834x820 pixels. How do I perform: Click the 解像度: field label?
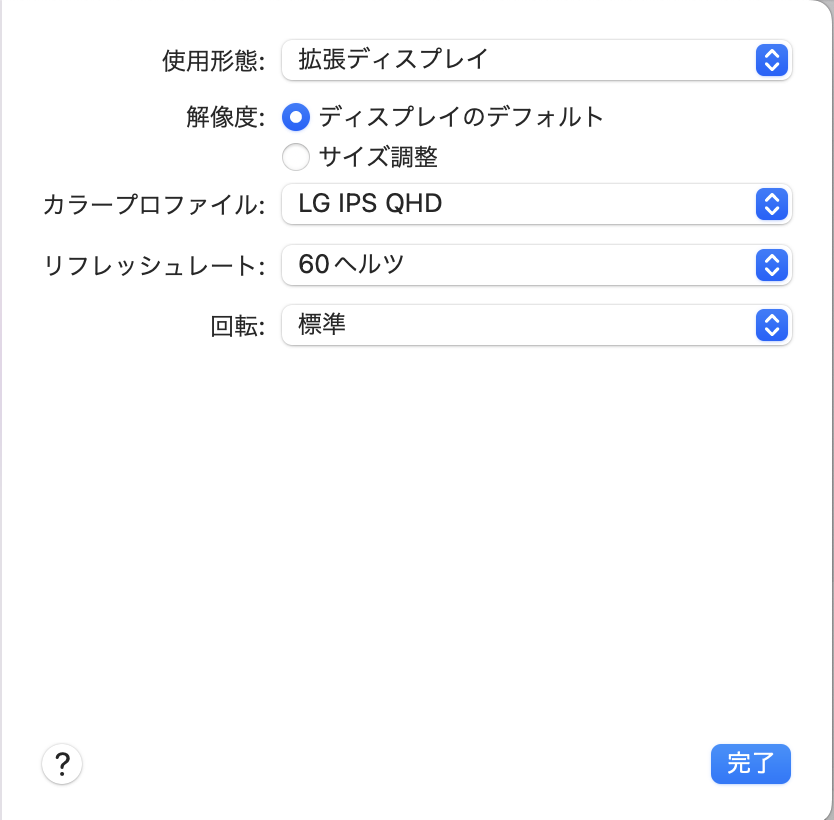coord(226,118)
